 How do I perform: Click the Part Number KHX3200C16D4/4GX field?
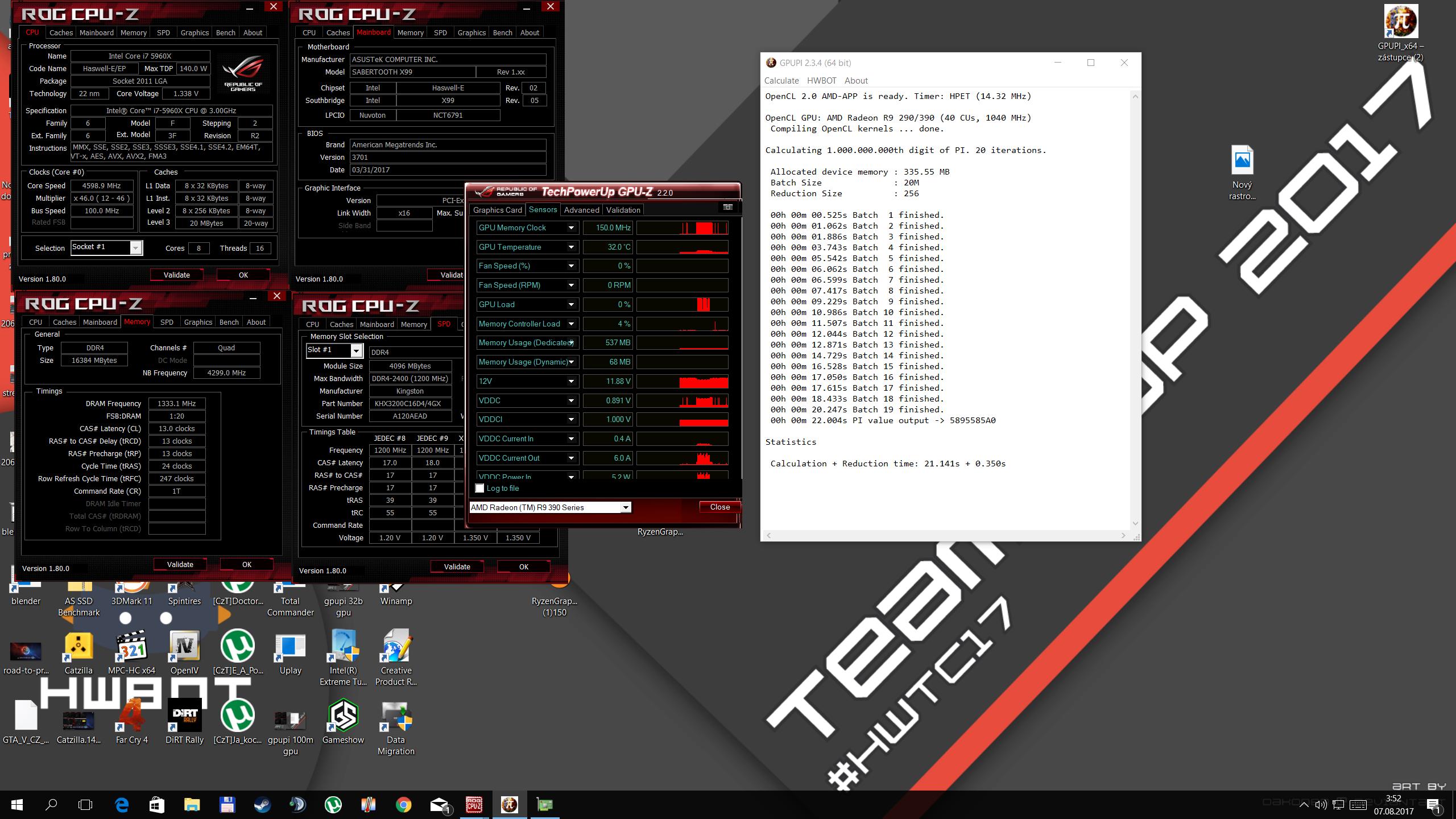410,403
